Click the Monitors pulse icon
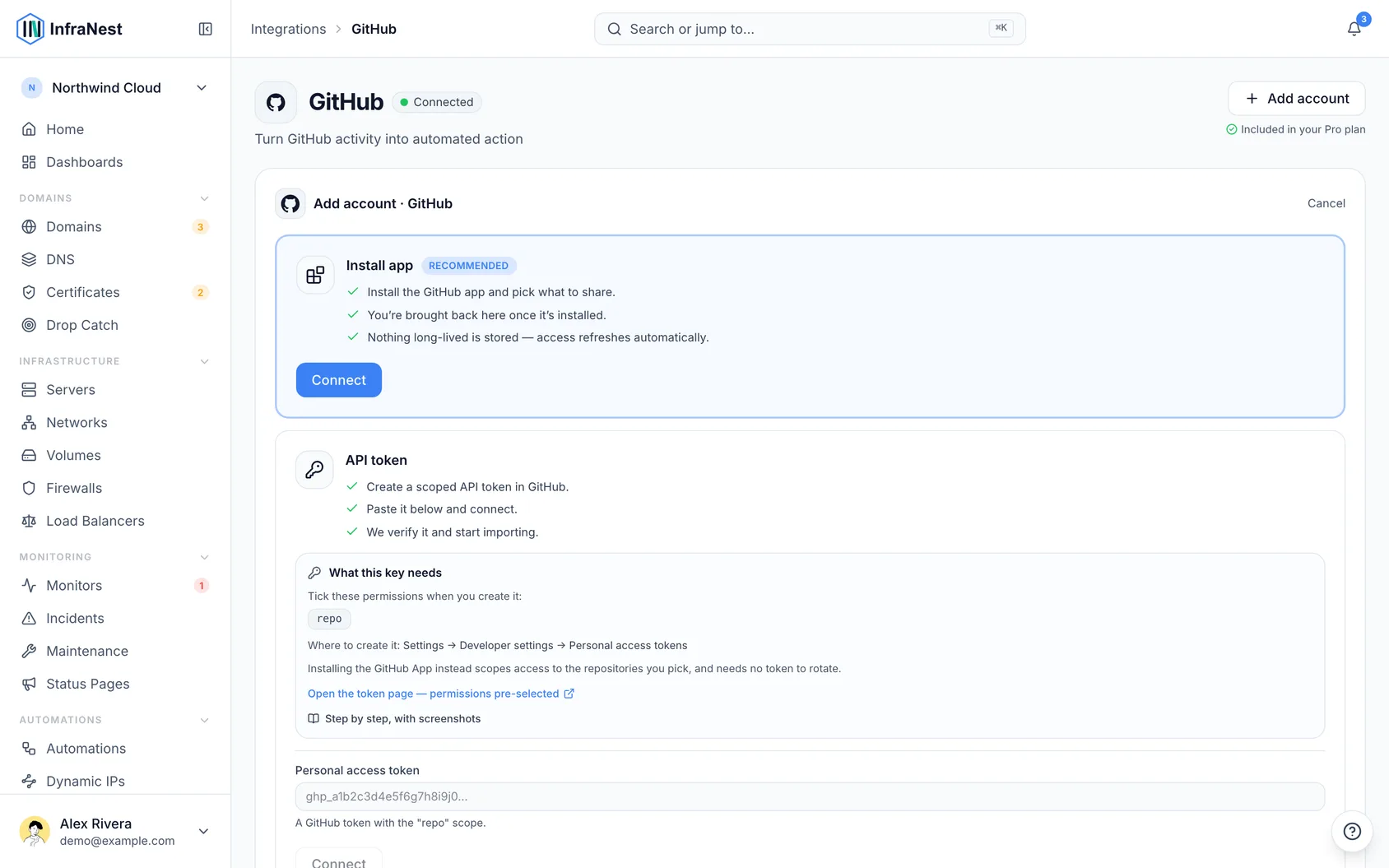1389x868 pixels. pos(29,585)
